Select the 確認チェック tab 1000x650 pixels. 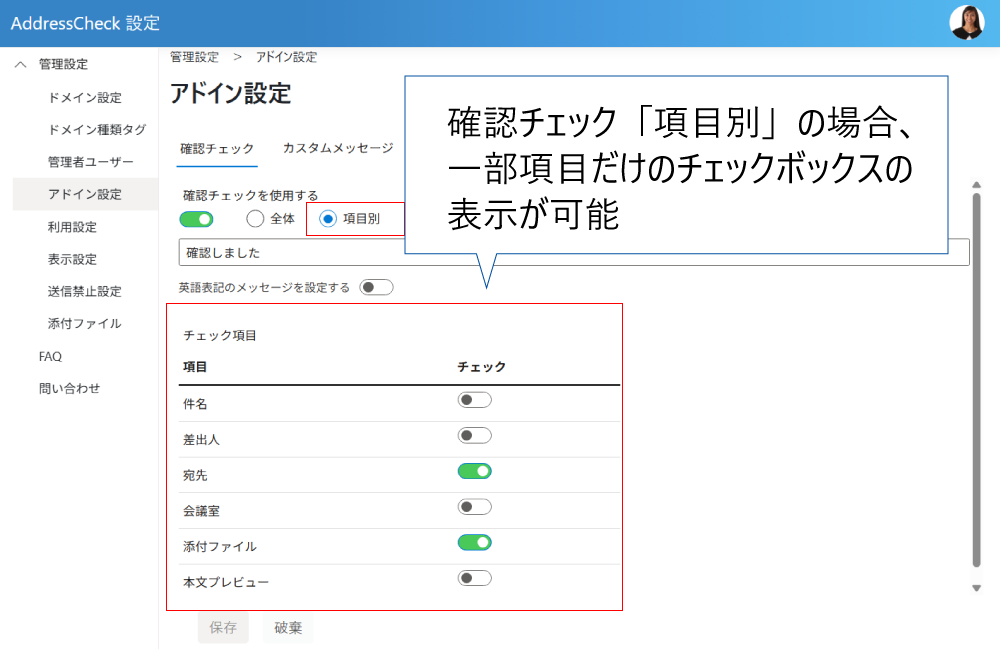click(x=217, y=148)
